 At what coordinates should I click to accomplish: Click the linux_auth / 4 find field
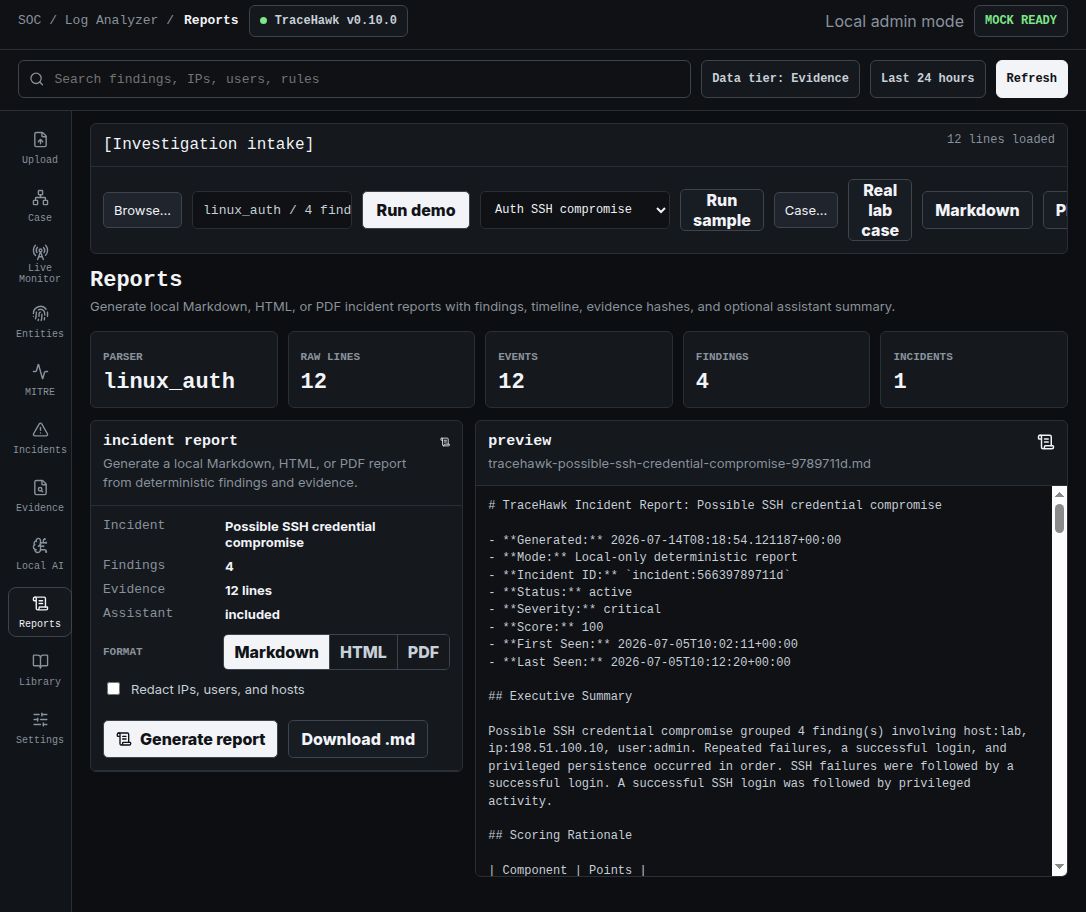click(x=272, y=210)
